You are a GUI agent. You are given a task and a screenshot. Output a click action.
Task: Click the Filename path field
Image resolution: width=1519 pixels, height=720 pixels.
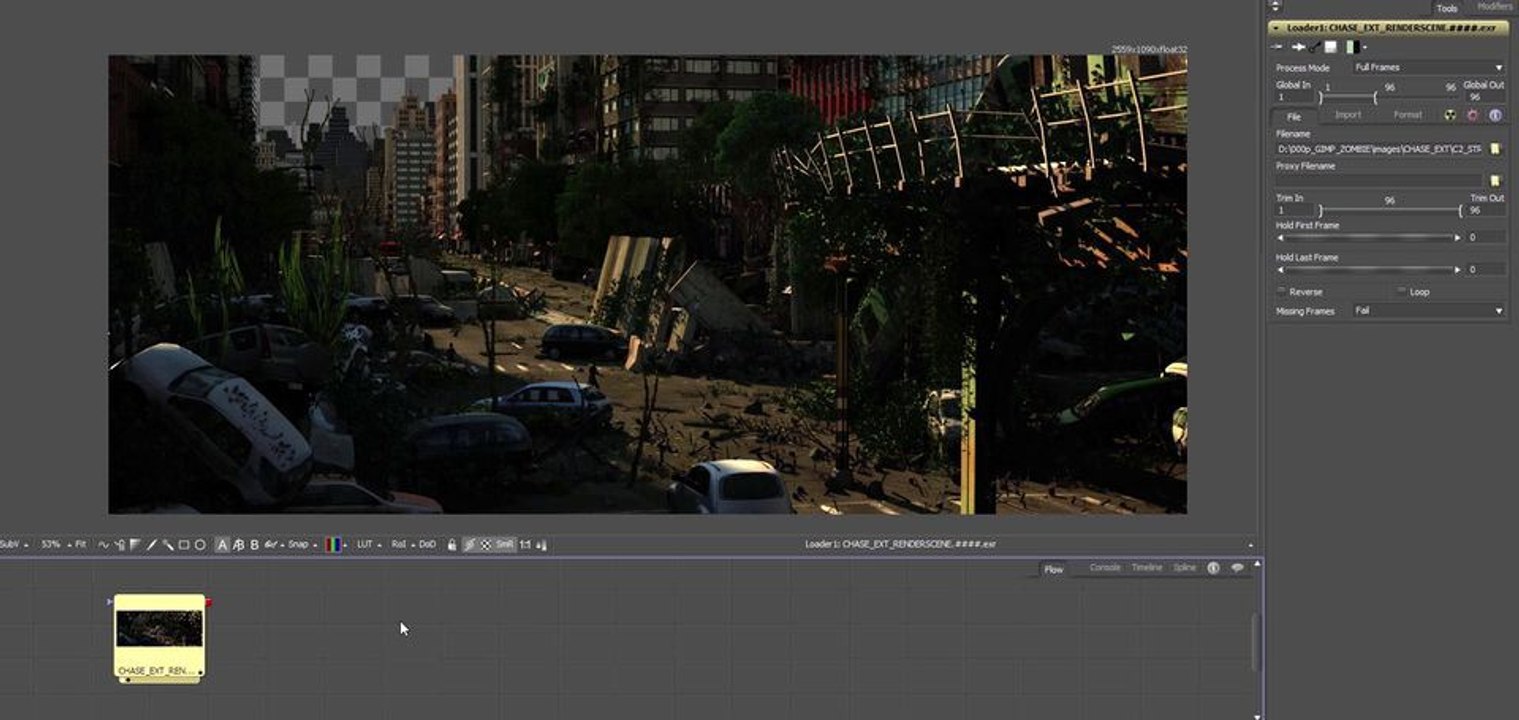pyautogui.click(x=1379, y=149)
